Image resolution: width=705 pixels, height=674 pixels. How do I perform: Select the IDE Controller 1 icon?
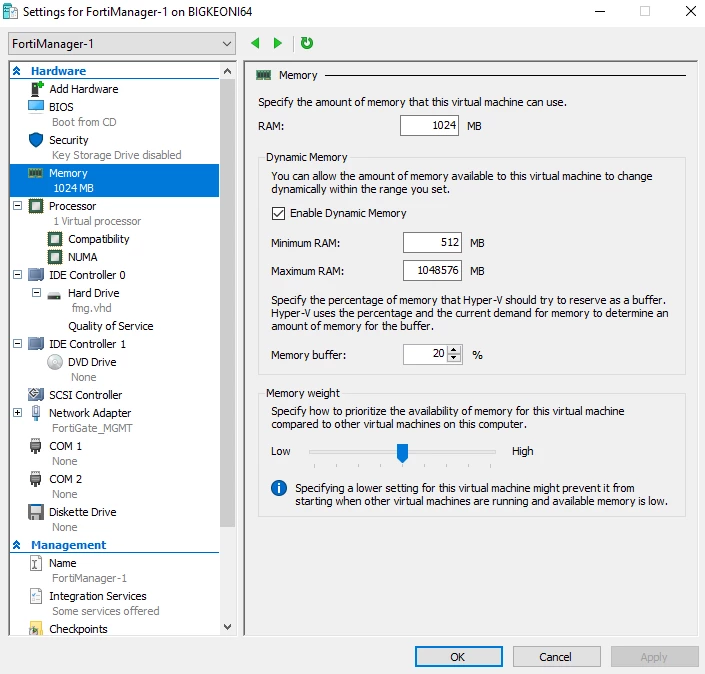36,344
